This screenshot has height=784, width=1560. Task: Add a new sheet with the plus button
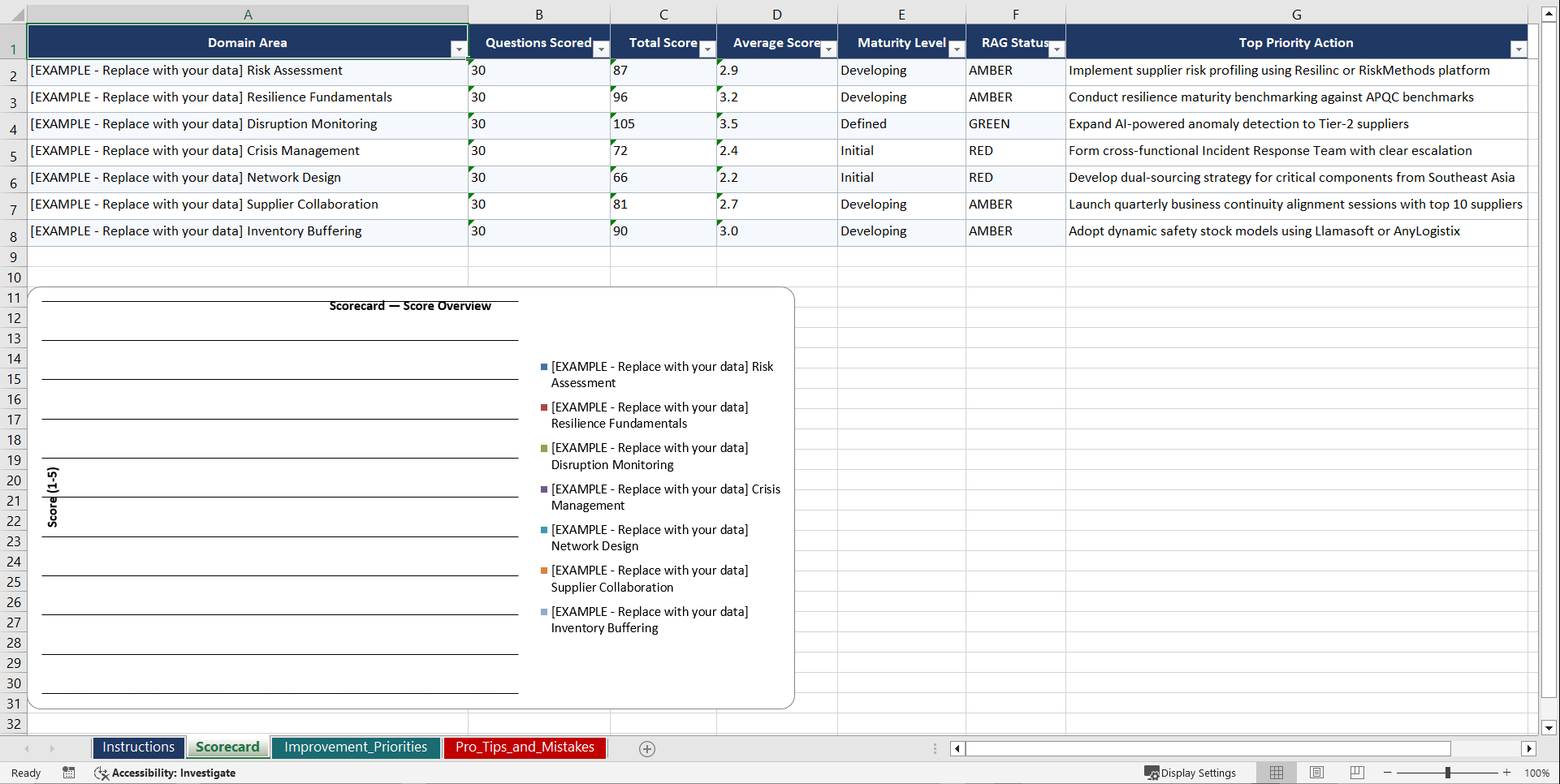646,748
